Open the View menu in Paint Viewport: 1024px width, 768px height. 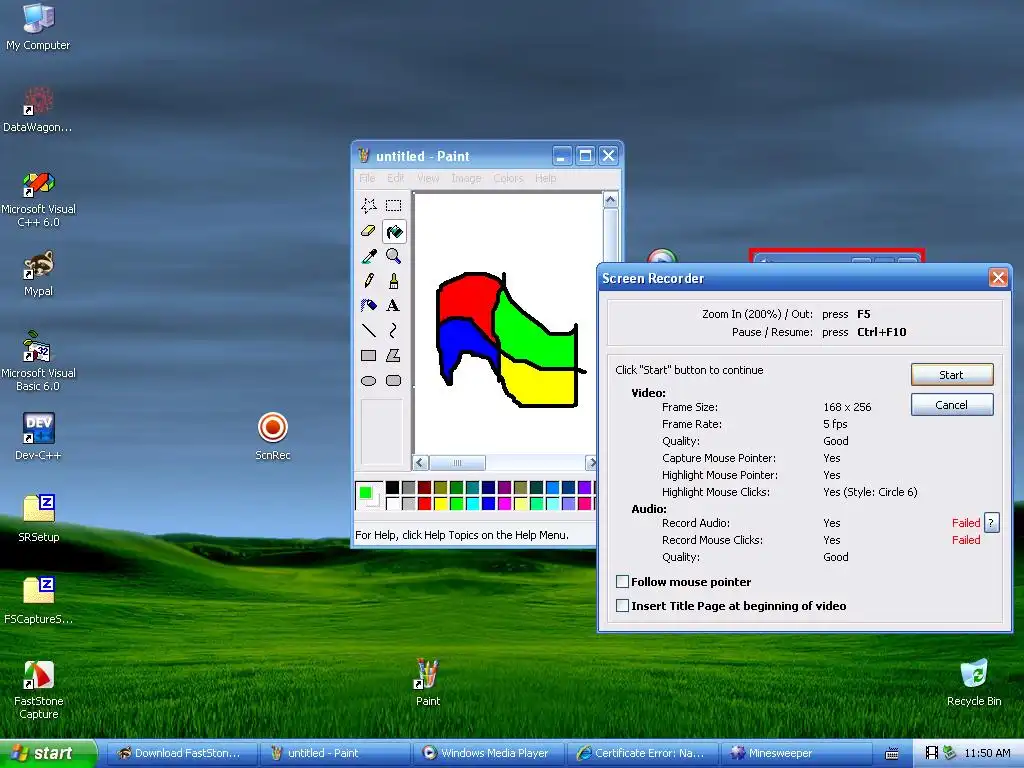pos(428,178)
